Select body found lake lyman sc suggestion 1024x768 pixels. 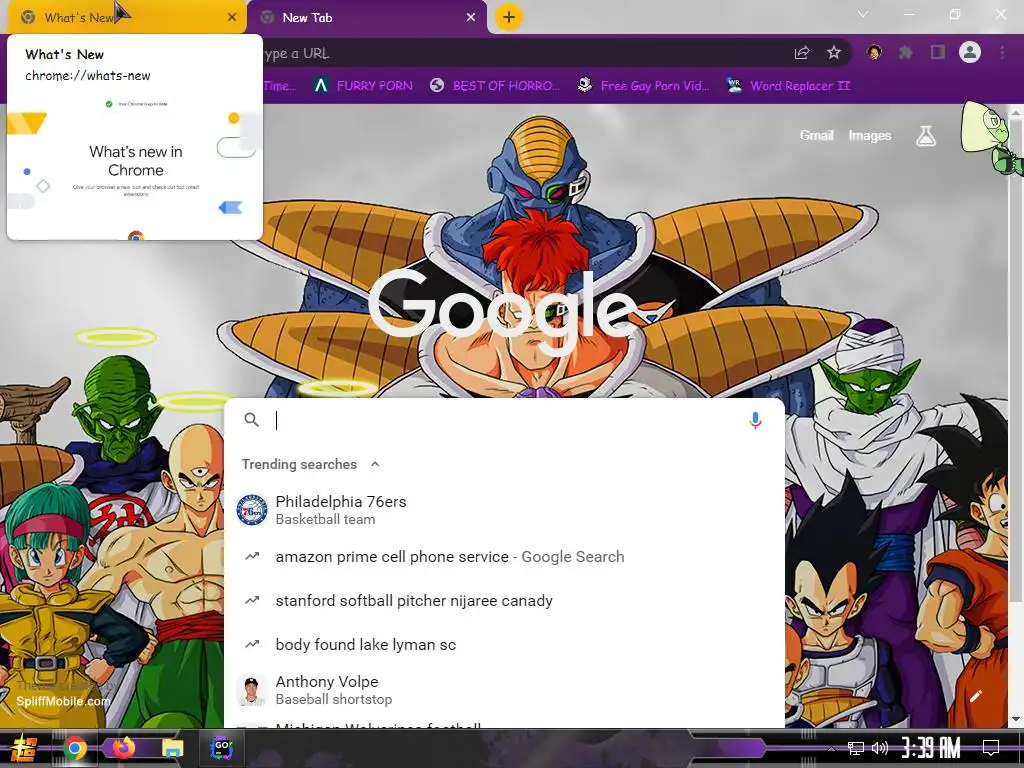click(504, 644)
